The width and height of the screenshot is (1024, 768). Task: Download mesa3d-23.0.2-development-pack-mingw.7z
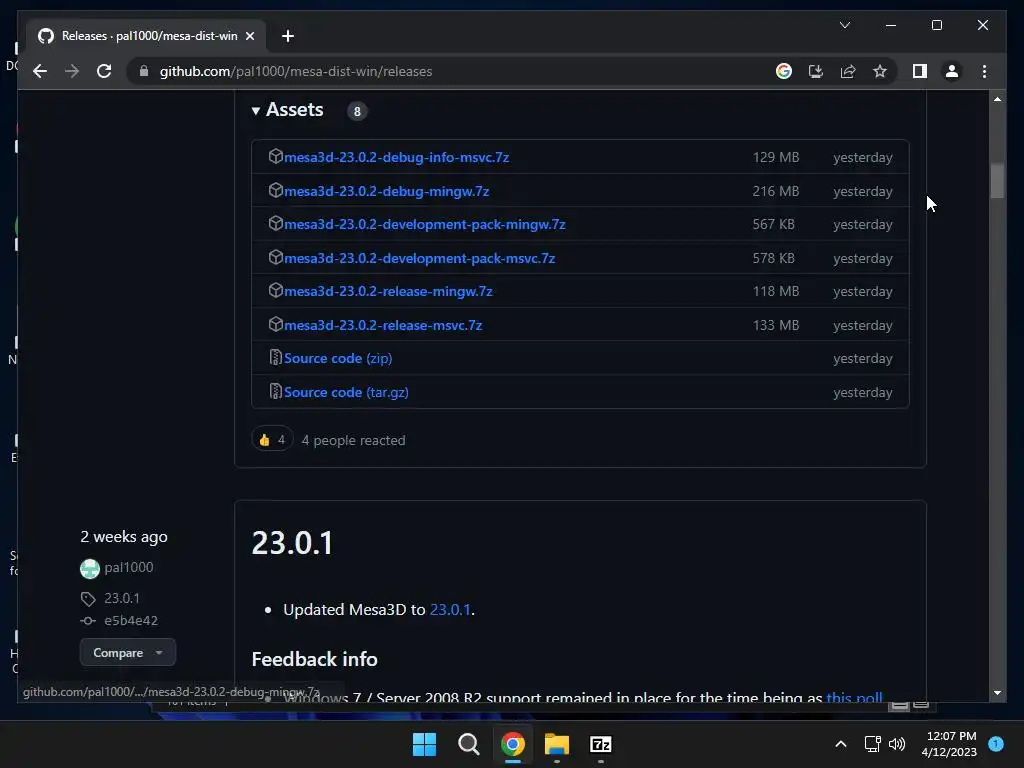tap(424, 224)
